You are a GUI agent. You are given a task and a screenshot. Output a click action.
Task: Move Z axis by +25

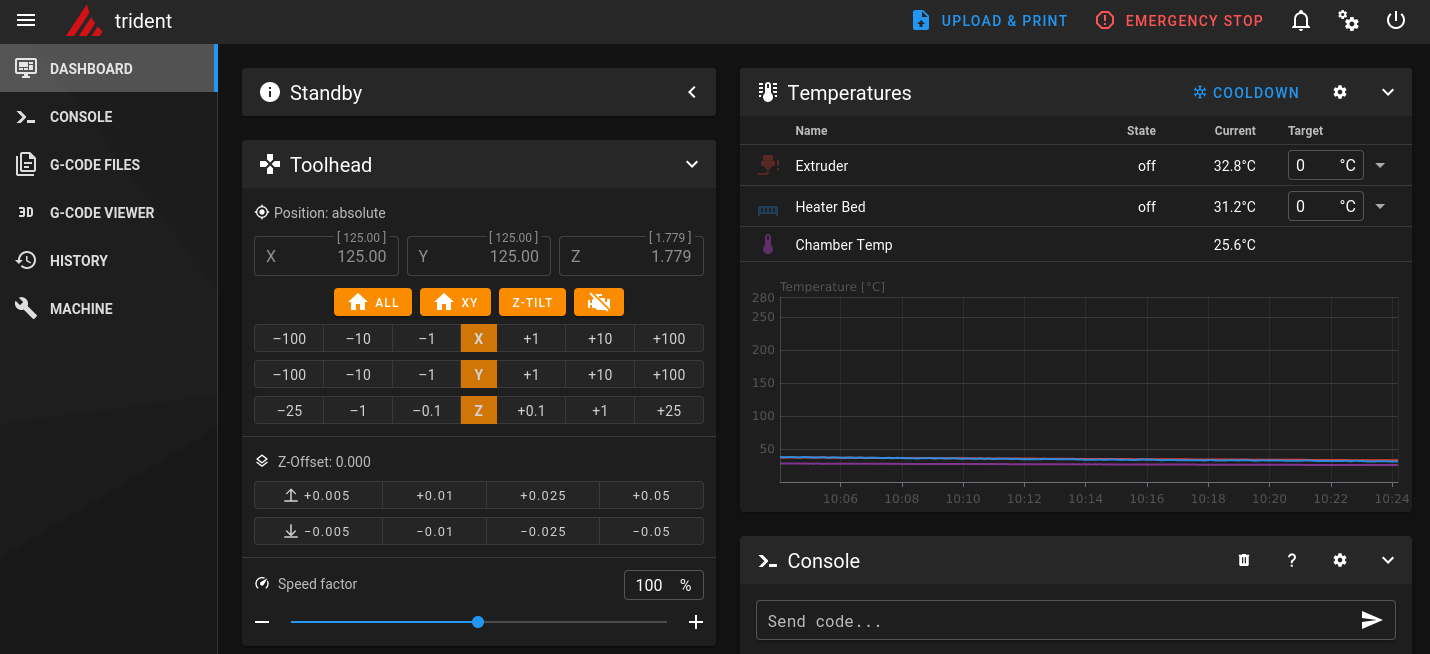click(x=669, y=410)
